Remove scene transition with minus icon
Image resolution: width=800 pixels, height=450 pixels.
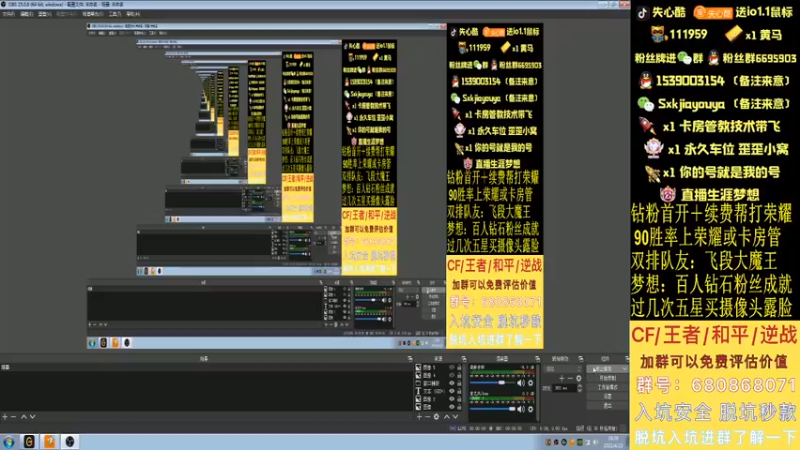click(570, 378)
